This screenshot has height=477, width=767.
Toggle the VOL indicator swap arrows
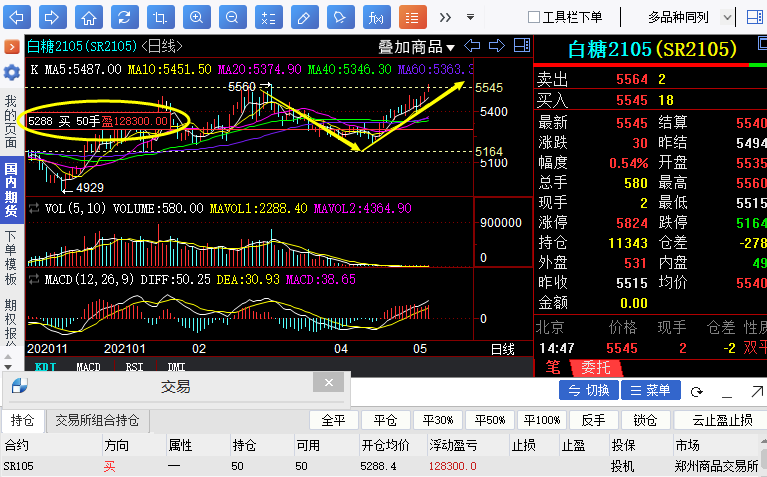[34, 208]
